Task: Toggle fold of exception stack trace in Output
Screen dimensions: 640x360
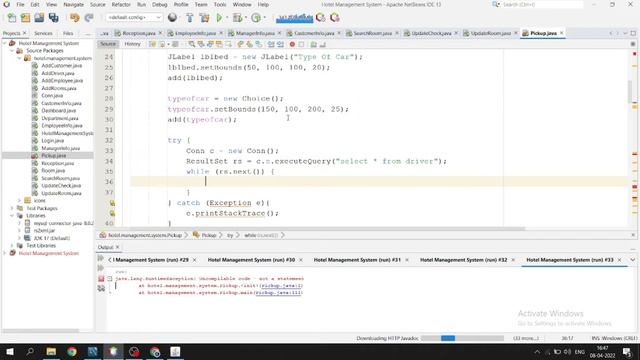Action: [110, 278]
